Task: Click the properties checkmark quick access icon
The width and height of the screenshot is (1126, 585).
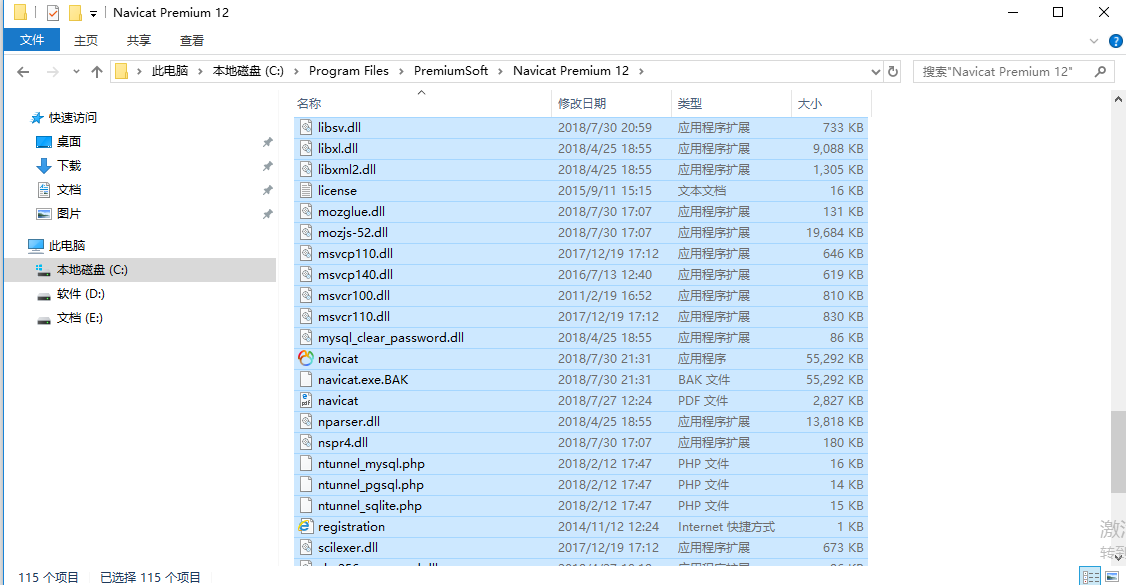Action: pyautogui.click(x=52, y=12)
